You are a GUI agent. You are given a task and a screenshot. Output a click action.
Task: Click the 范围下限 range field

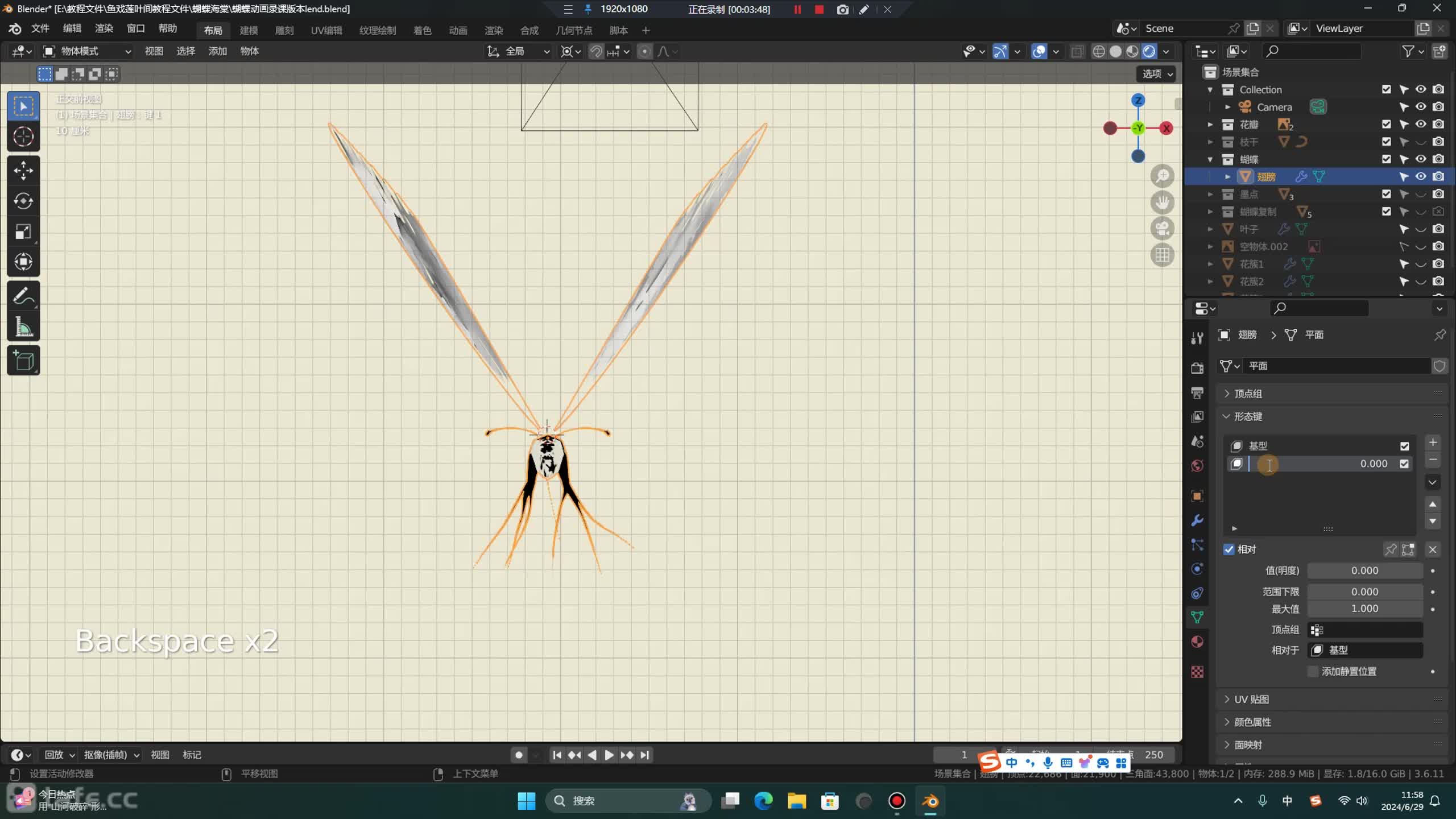pos(1365,592)
